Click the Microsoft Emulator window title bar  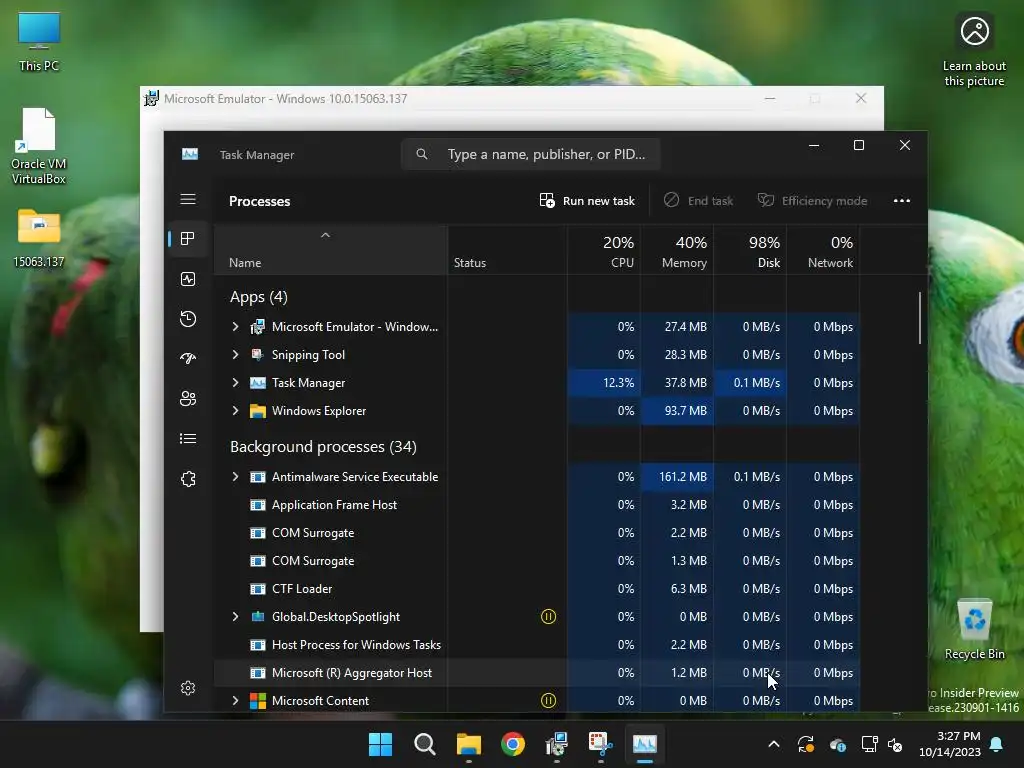451,99
